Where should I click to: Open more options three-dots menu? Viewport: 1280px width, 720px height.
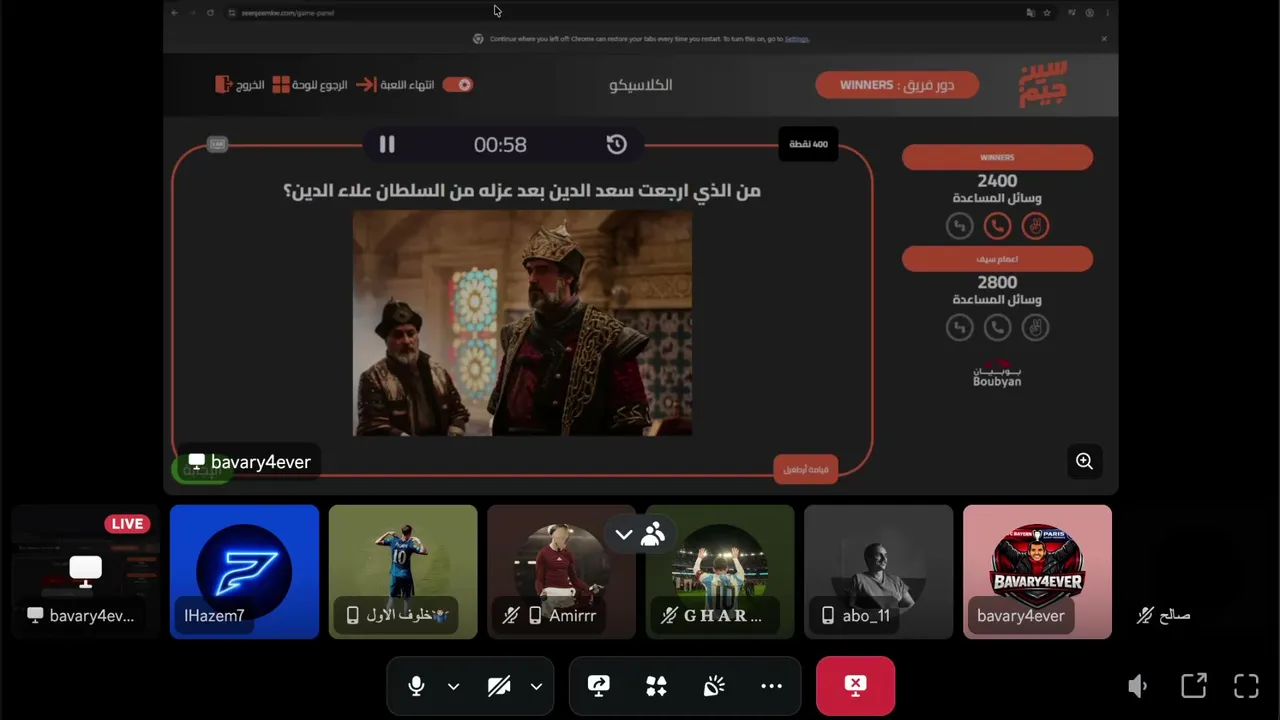pyautogui.click(x=771, y=686)
